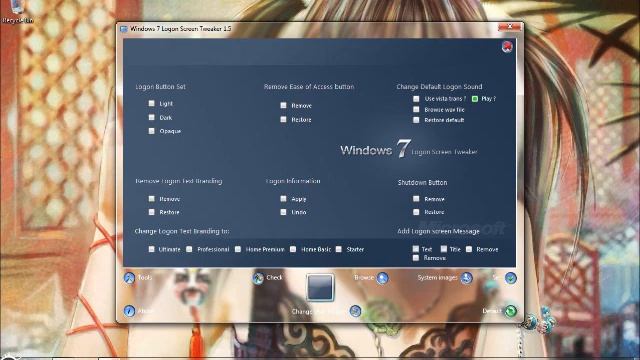Tick the Restore default sound checkbox
The image size is (640, 360).
tap(416, 120)
